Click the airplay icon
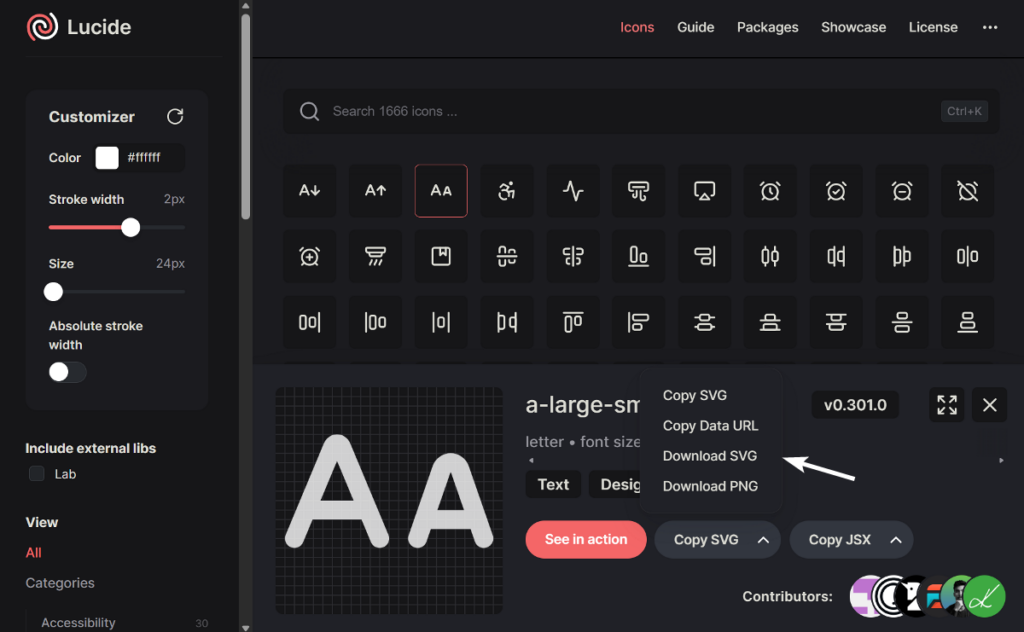The width and height of the screenshot is (1024, 632). point(704,190)
